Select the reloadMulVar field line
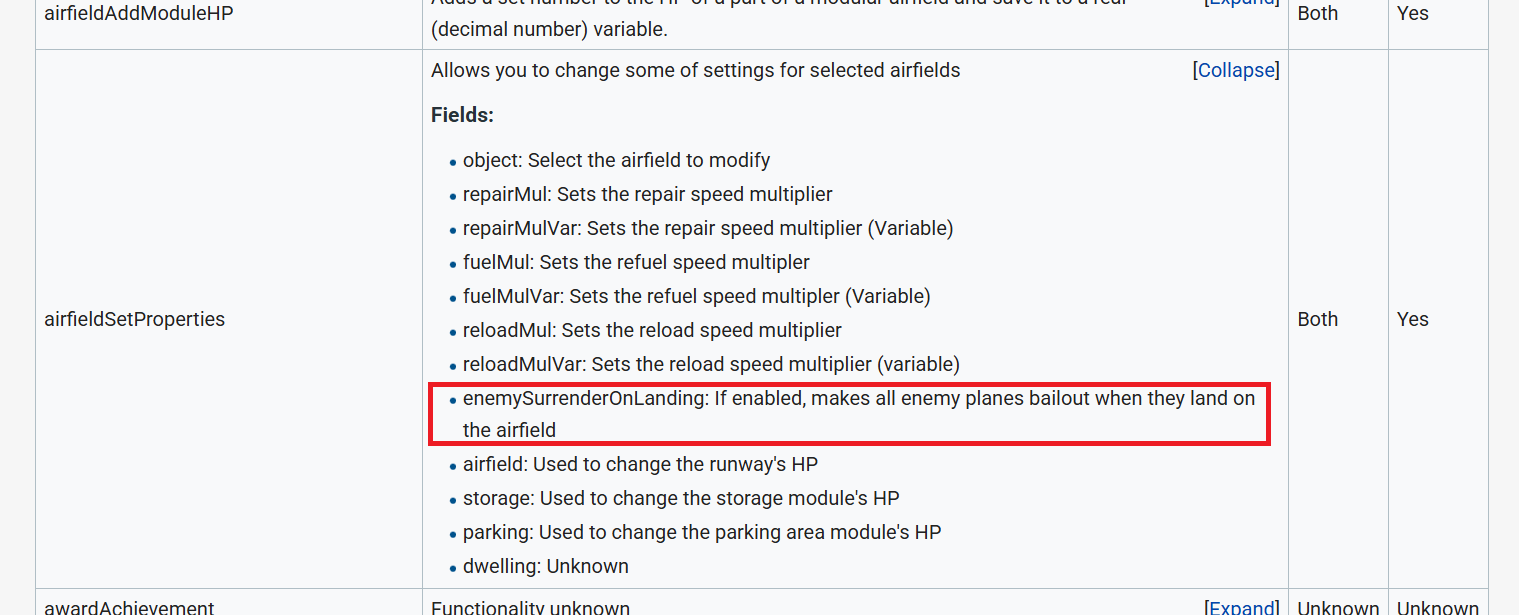This screenshot has width=1519, height=615. 711,364
